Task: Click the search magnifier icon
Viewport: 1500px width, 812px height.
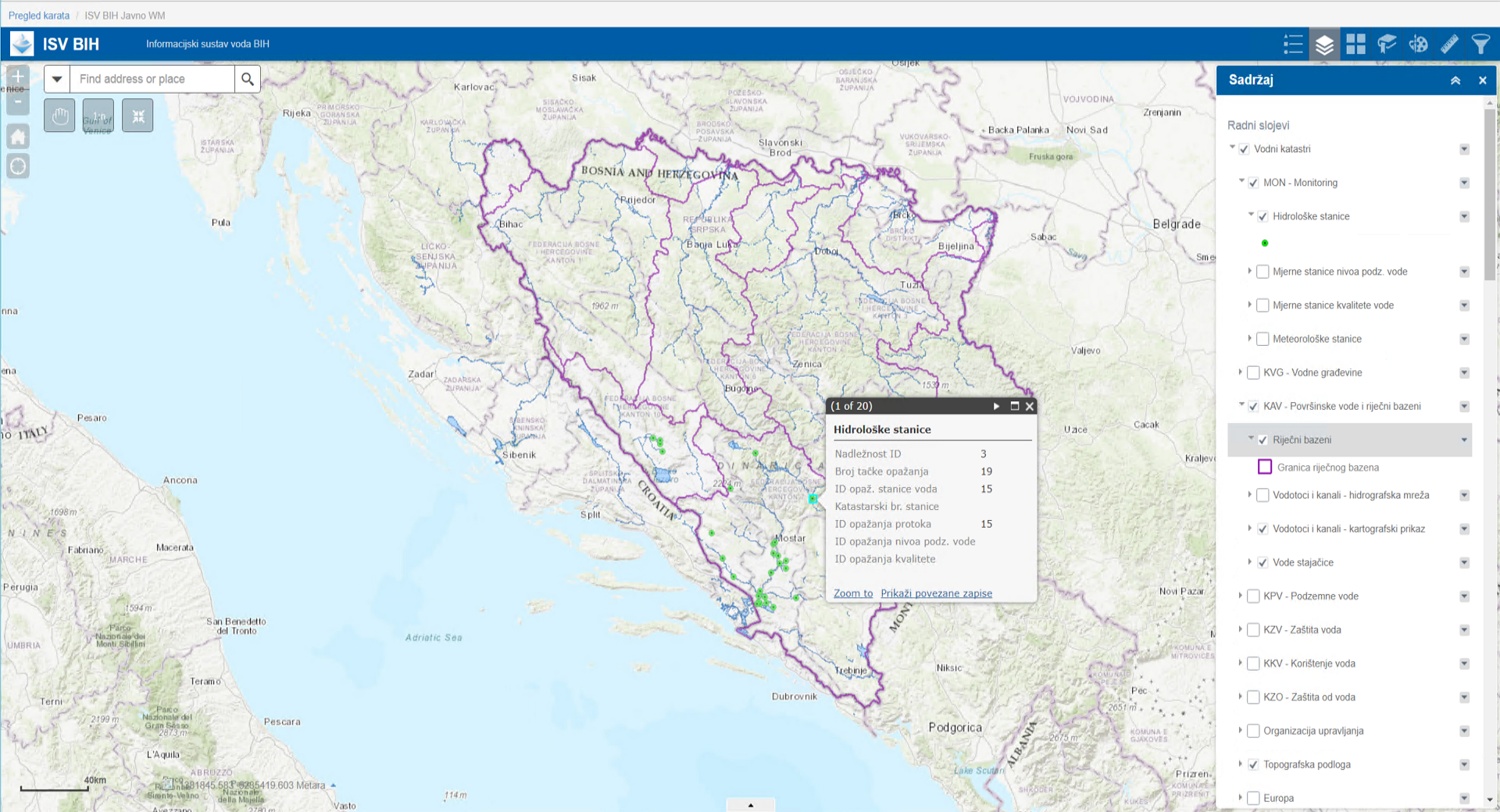Action: point(248,79)
